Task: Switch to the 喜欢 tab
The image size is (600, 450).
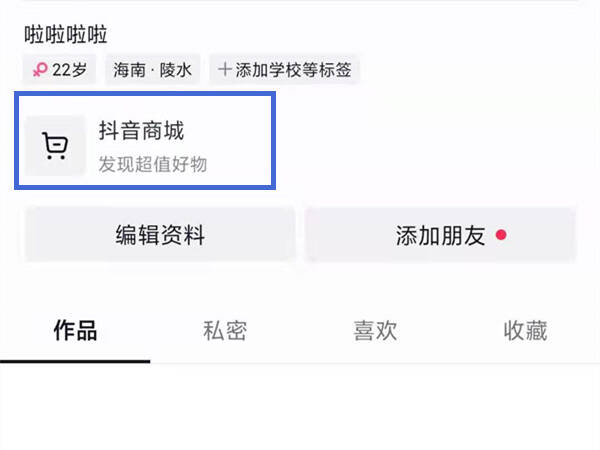Action: [x=375, y=331]
